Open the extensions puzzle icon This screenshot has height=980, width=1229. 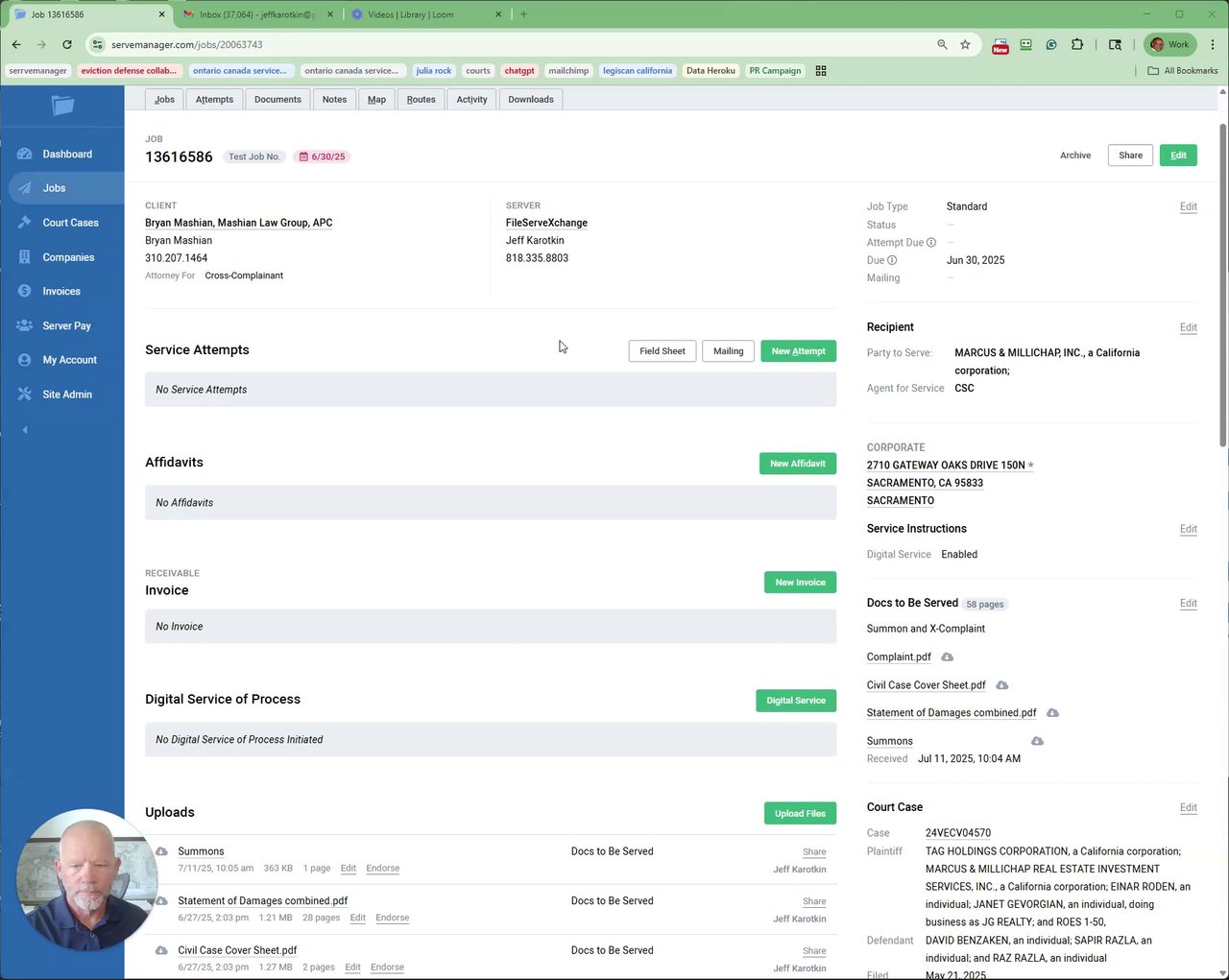(1077, 44)
